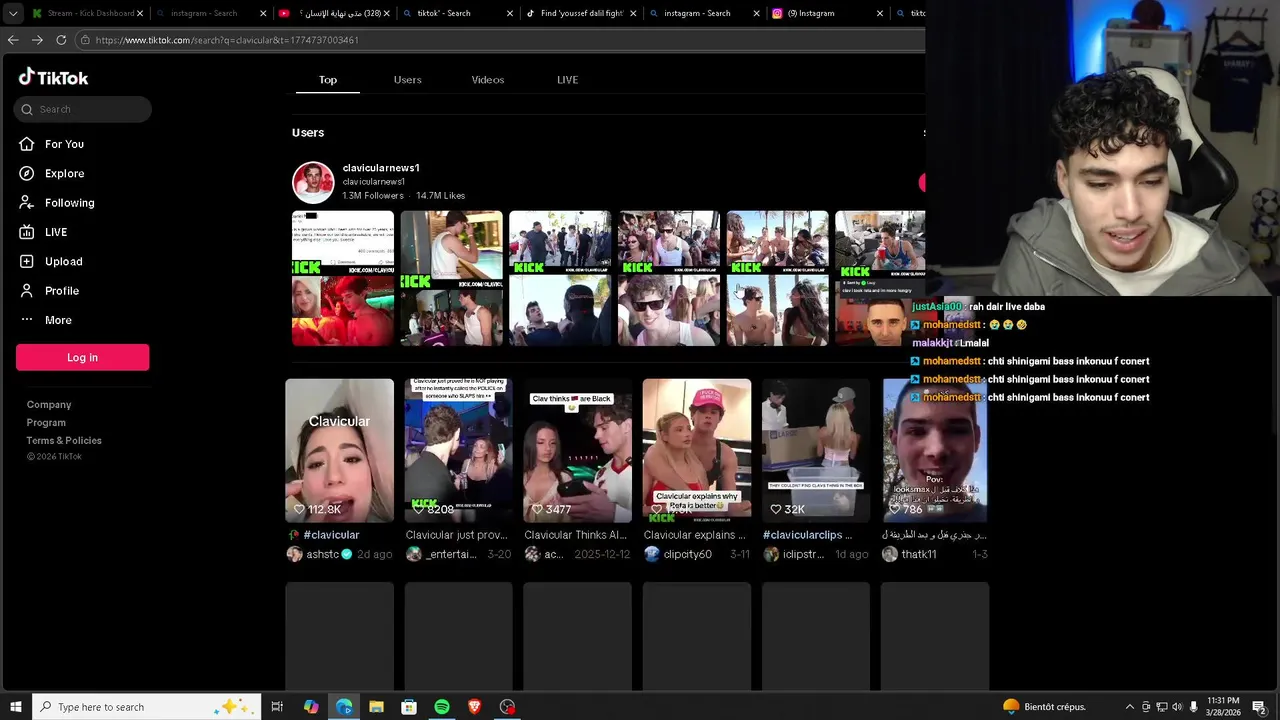Open Brave browser from taskbar
This screenshot has height=720, width=1280.
[474, 707]
